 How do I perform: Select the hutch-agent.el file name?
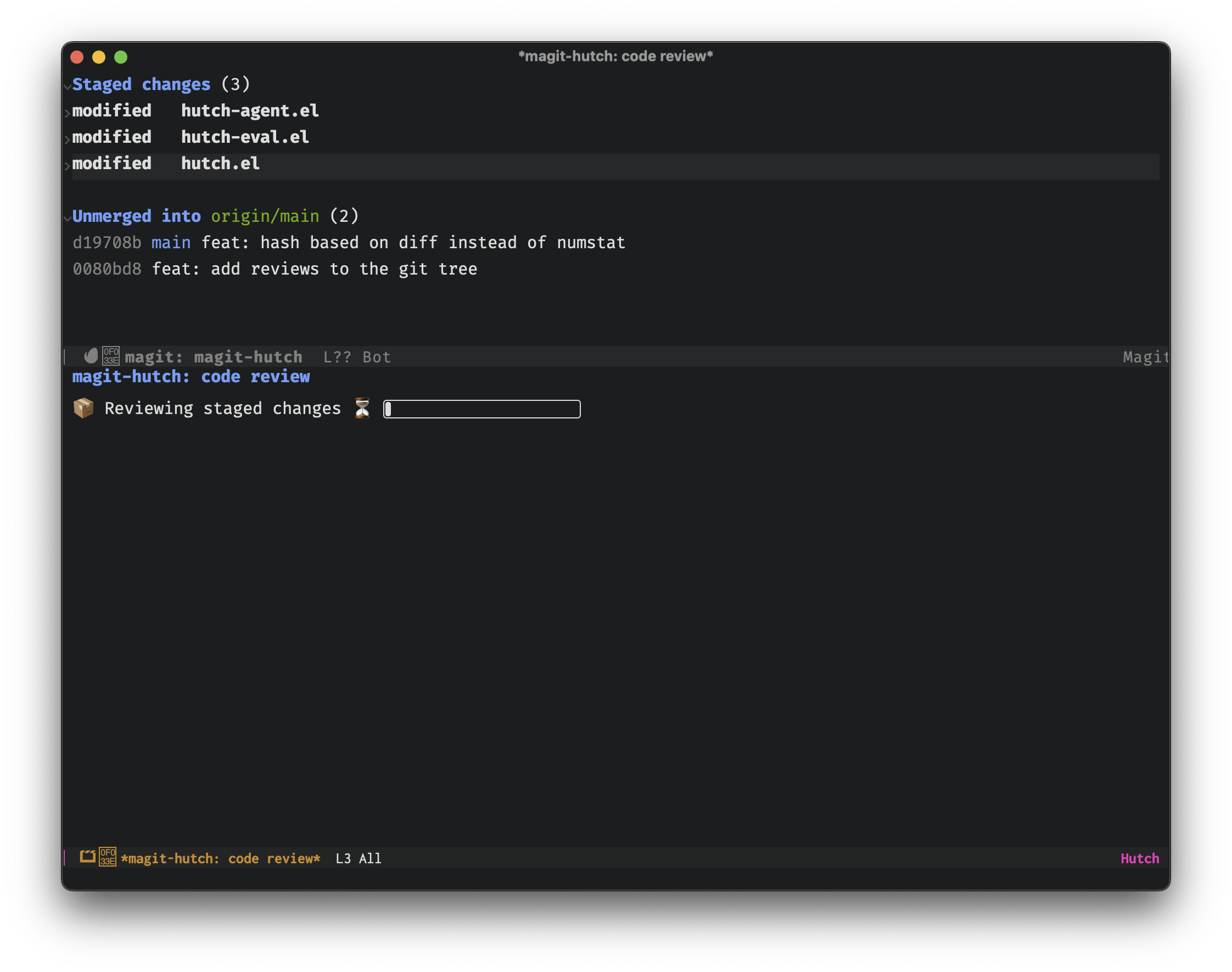[250, 110]
